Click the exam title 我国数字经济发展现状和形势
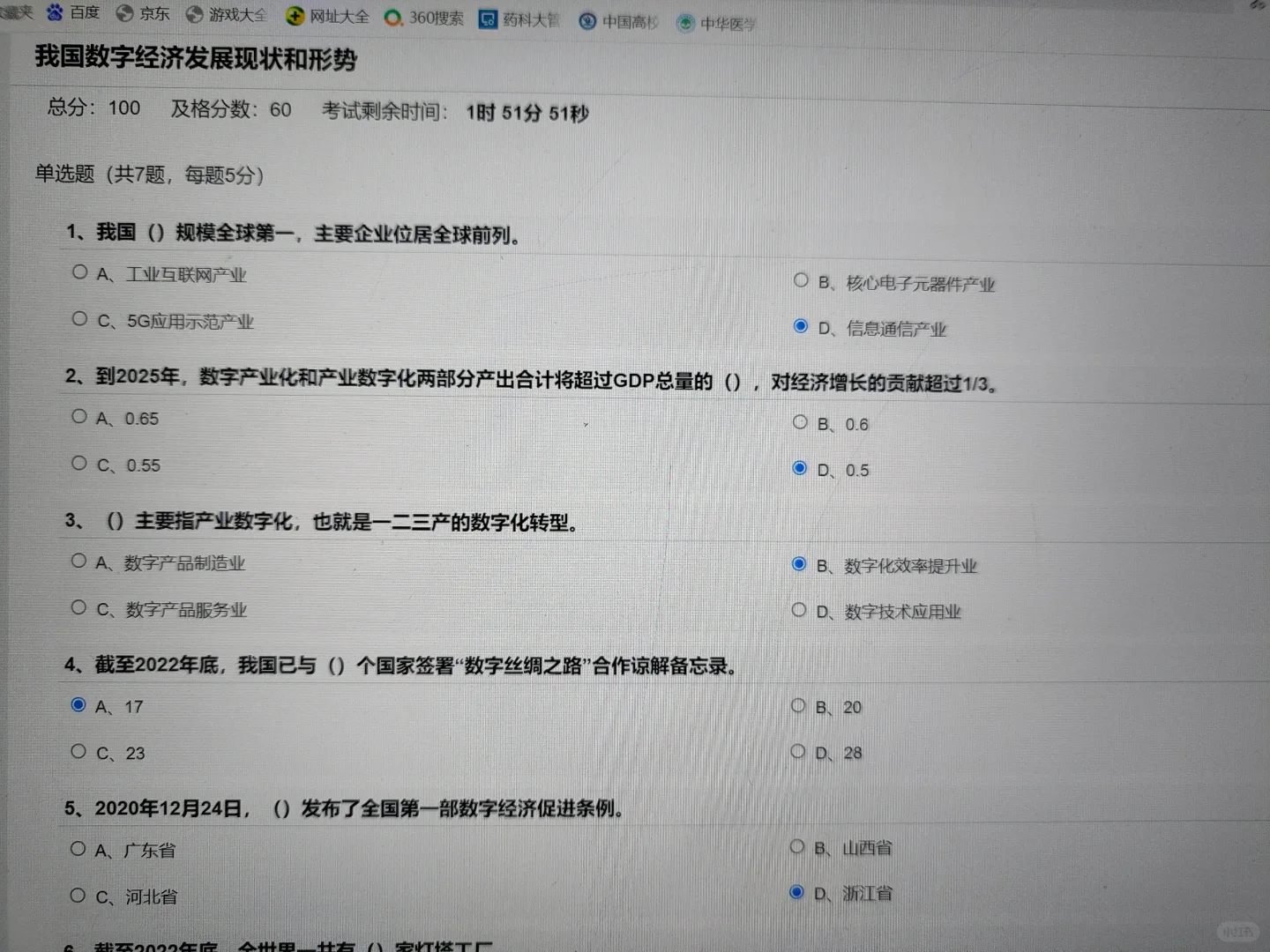This screenshot has width=1270, height=952. (196, 58)
